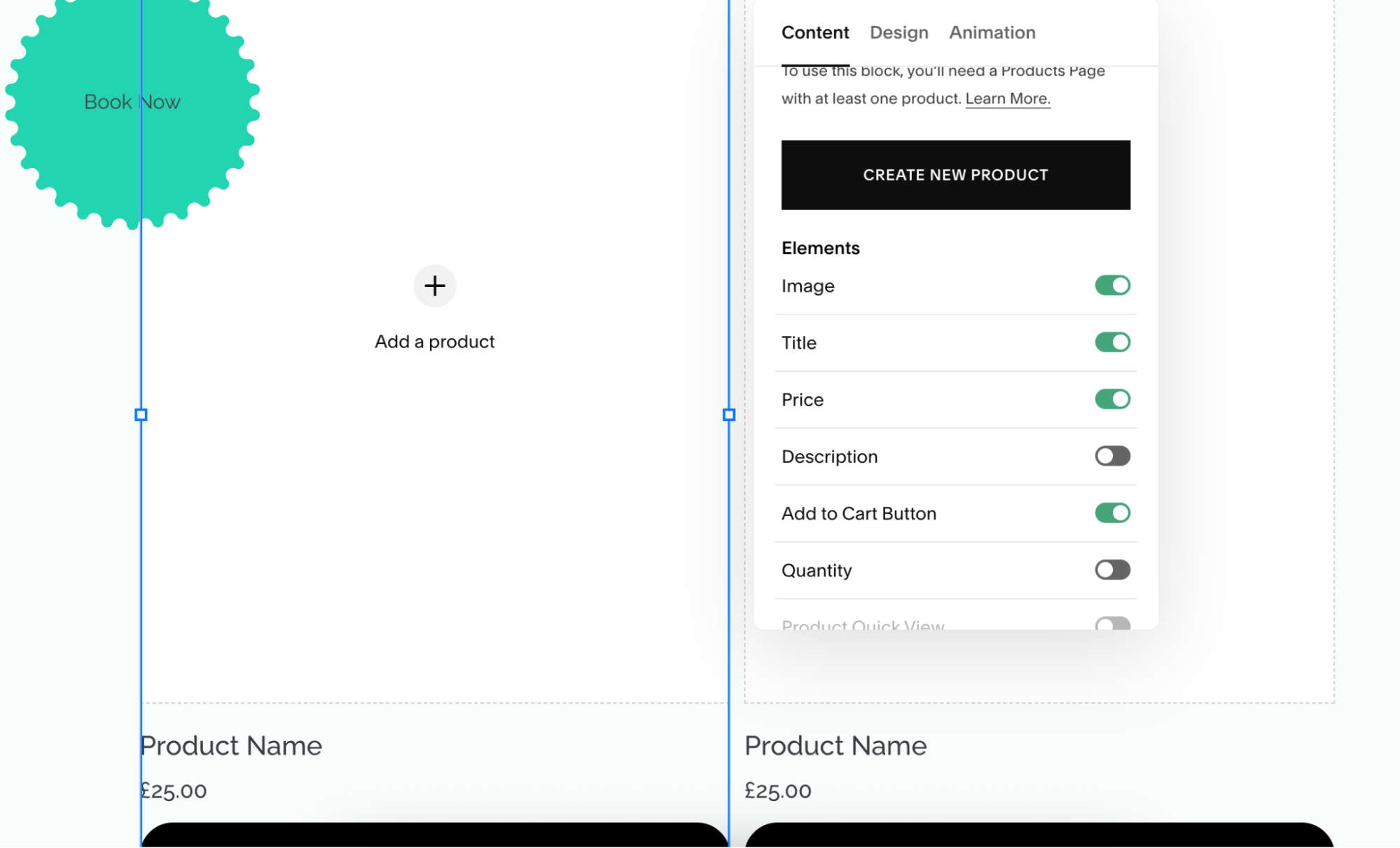1400x848 pixels.
Task: Select the left Product Name heading
Action: (231, 746)
